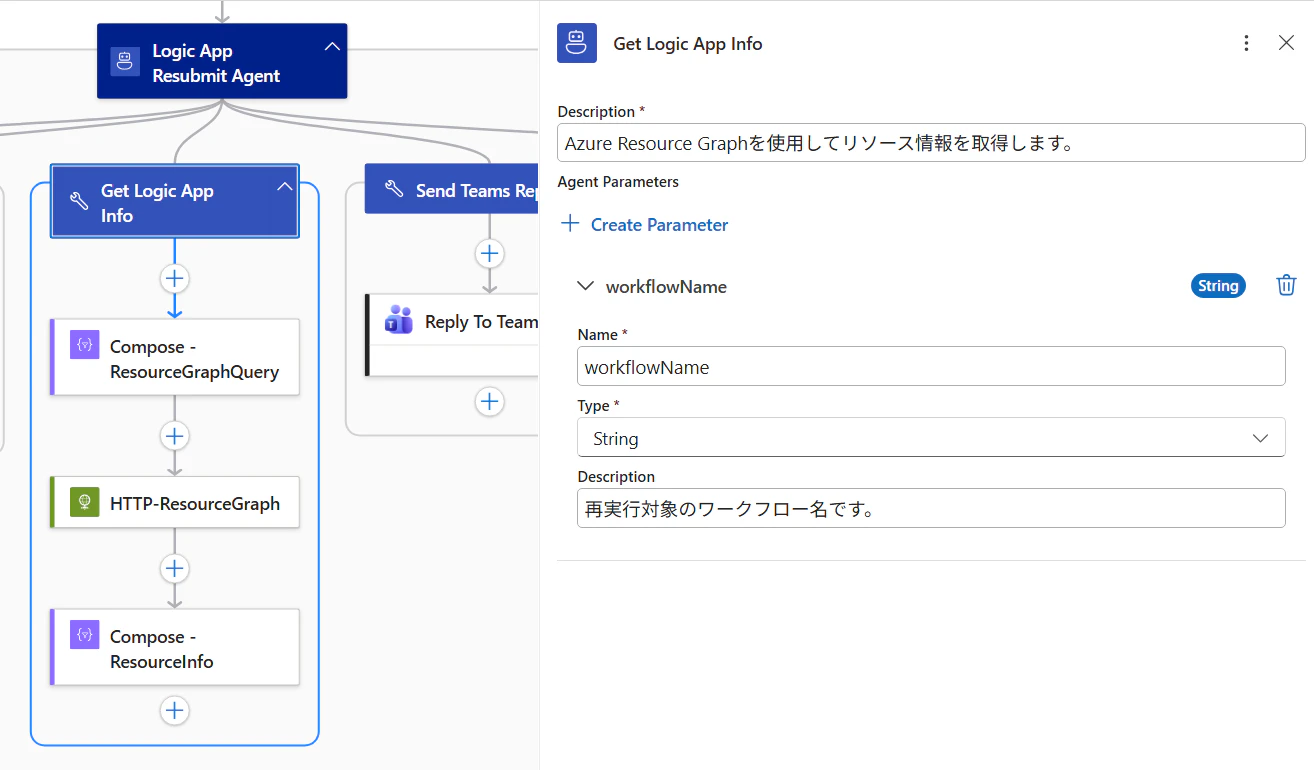Click the Agent Parameters label

[618, 182]
